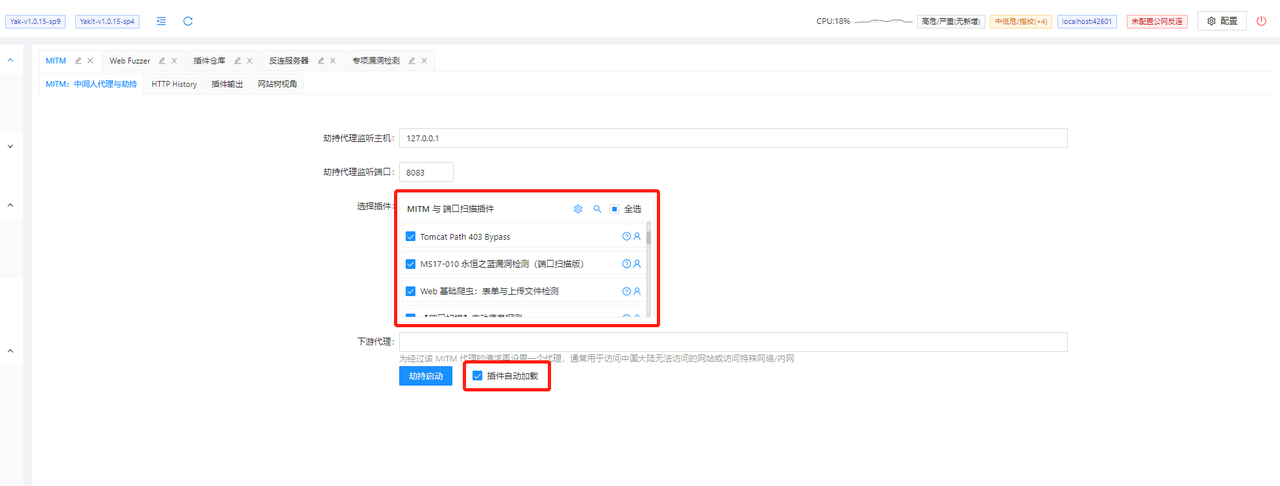Image resolution: width=1280 pixels, height=486 pixels.
Task: Click the refresh icon in the top bar
Action: (188, 21)
